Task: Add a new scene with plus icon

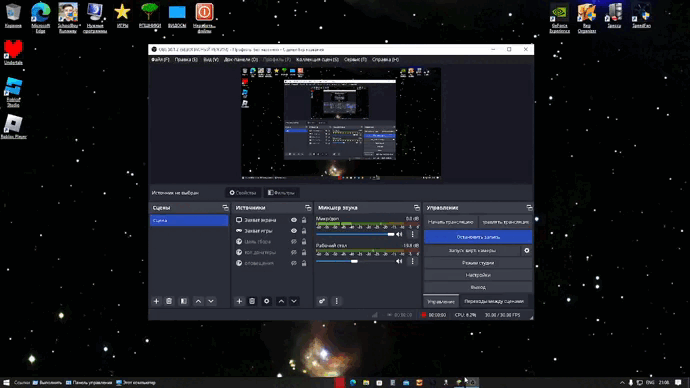Action: click(156, 301)
